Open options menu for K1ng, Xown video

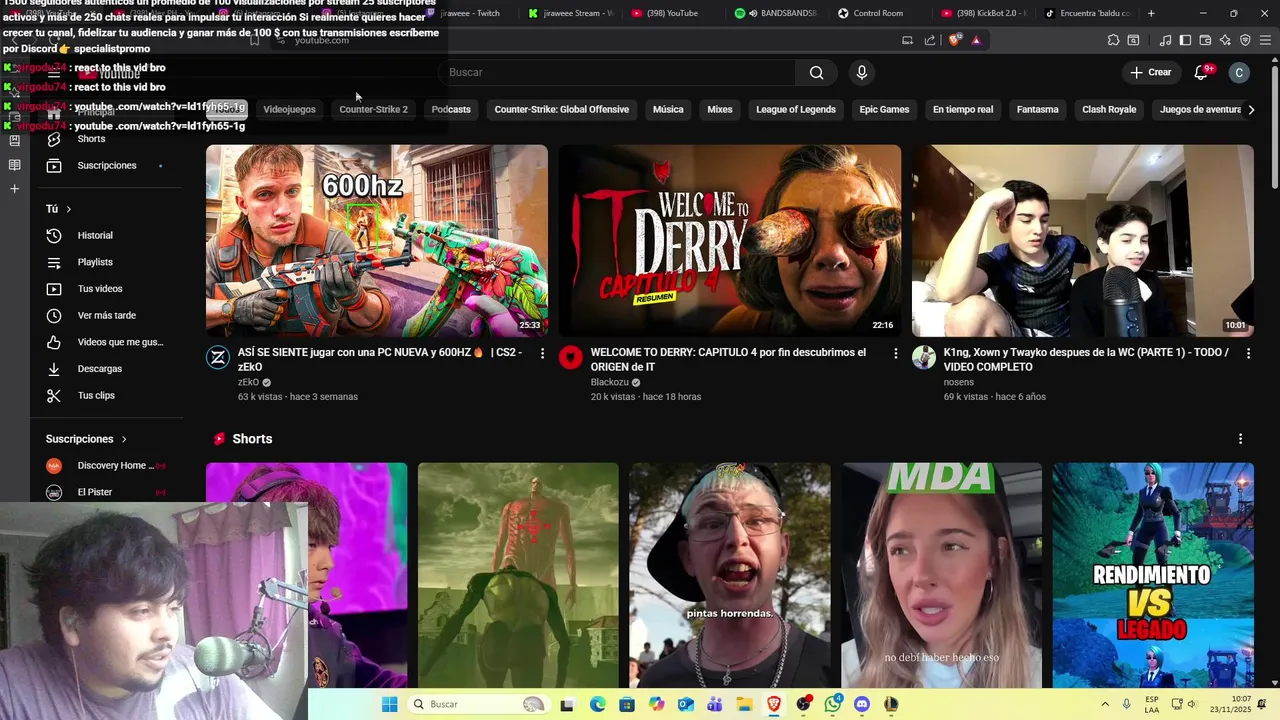pyautogui.click(x=1249, y=353)
